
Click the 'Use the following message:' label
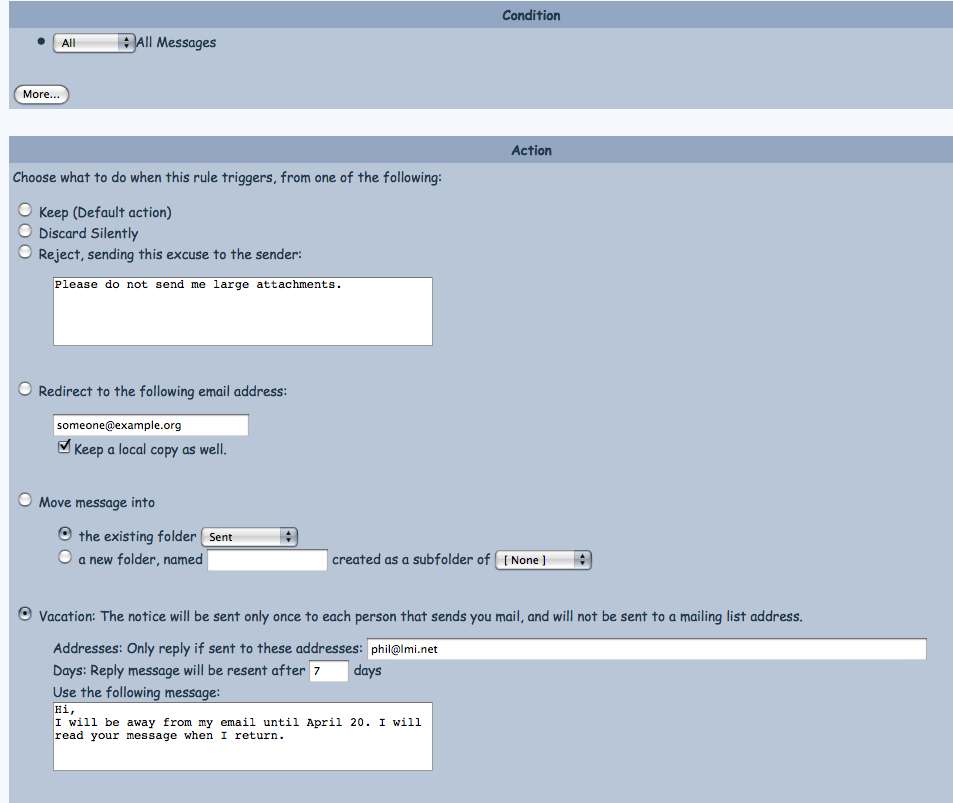click(x=136, y=692)
